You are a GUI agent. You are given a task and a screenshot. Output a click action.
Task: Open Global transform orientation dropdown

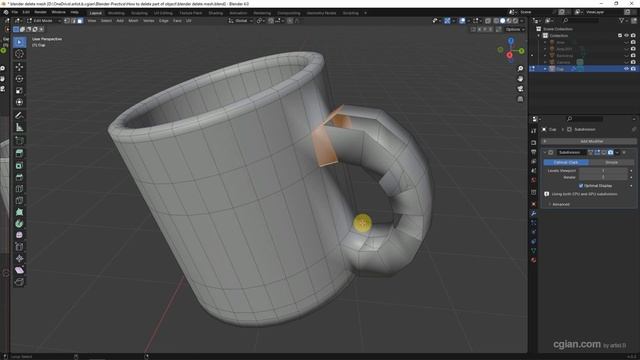240,20
